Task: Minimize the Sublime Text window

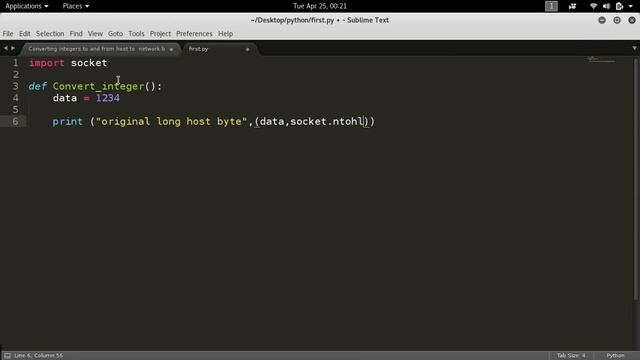Action: [x=602, y=20]
